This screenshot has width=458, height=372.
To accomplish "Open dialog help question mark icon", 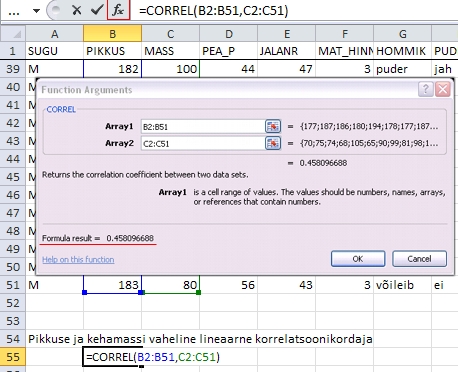I will point(426,89).
